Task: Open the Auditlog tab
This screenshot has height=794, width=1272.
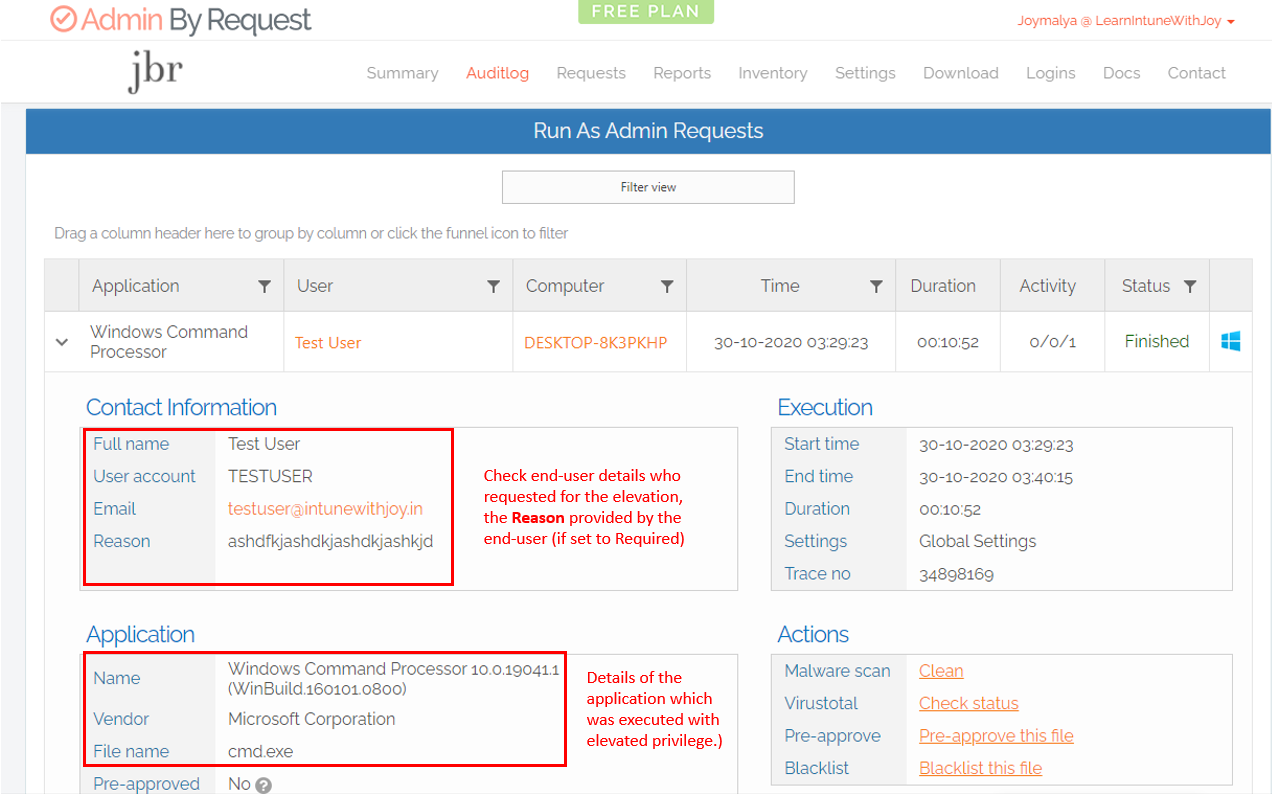Action: pos(497,73)
